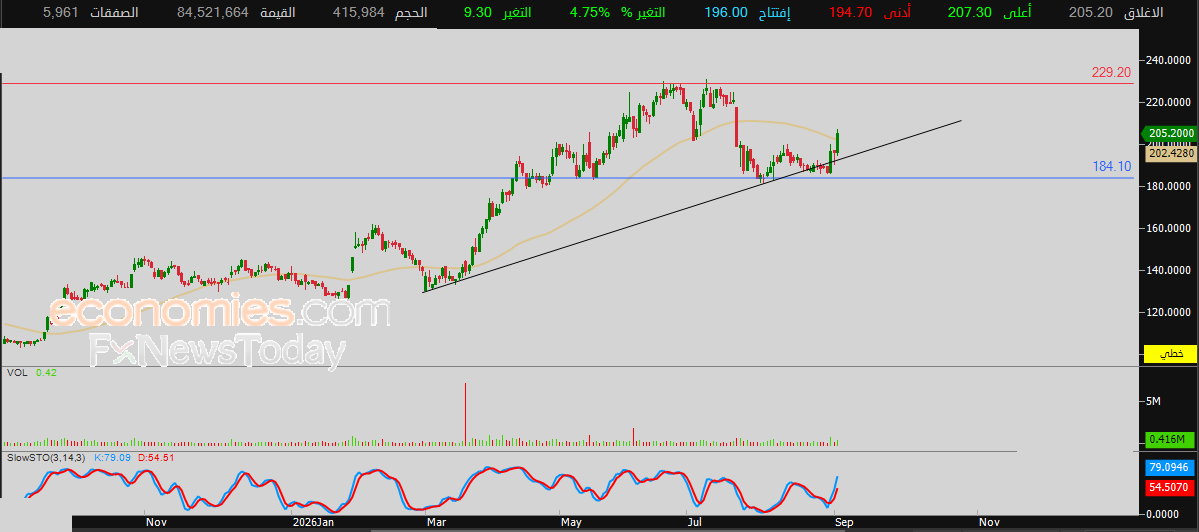Click the blue K:79.09 stochastic value

pyautogui.click(x=112, y=457)
